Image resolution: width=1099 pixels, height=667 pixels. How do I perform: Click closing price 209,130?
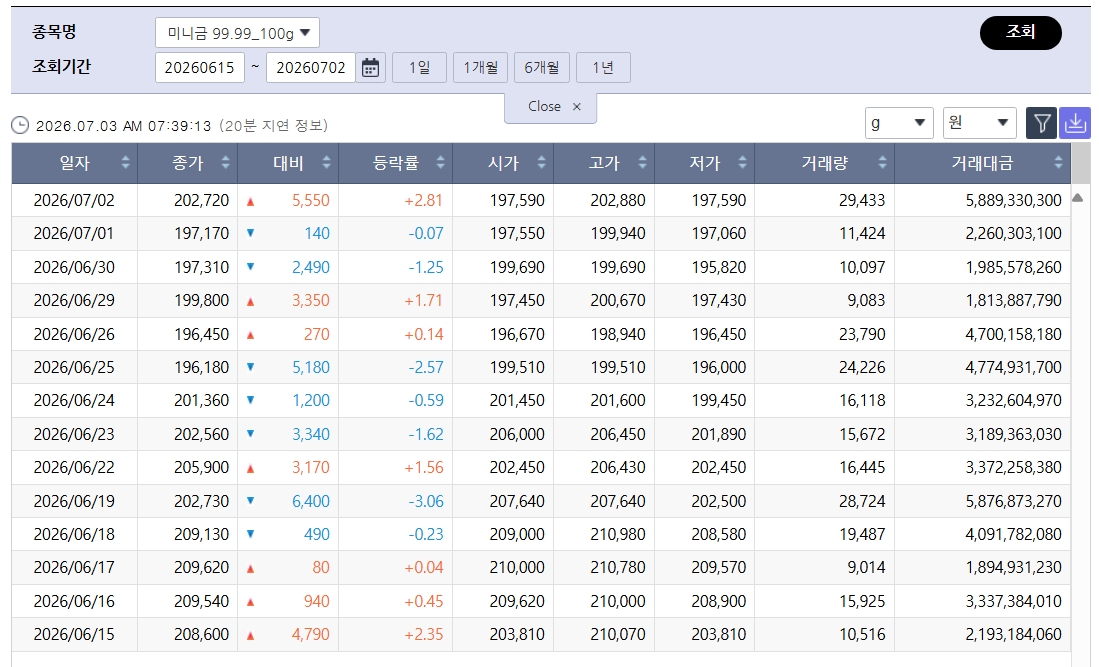(202, 535)
